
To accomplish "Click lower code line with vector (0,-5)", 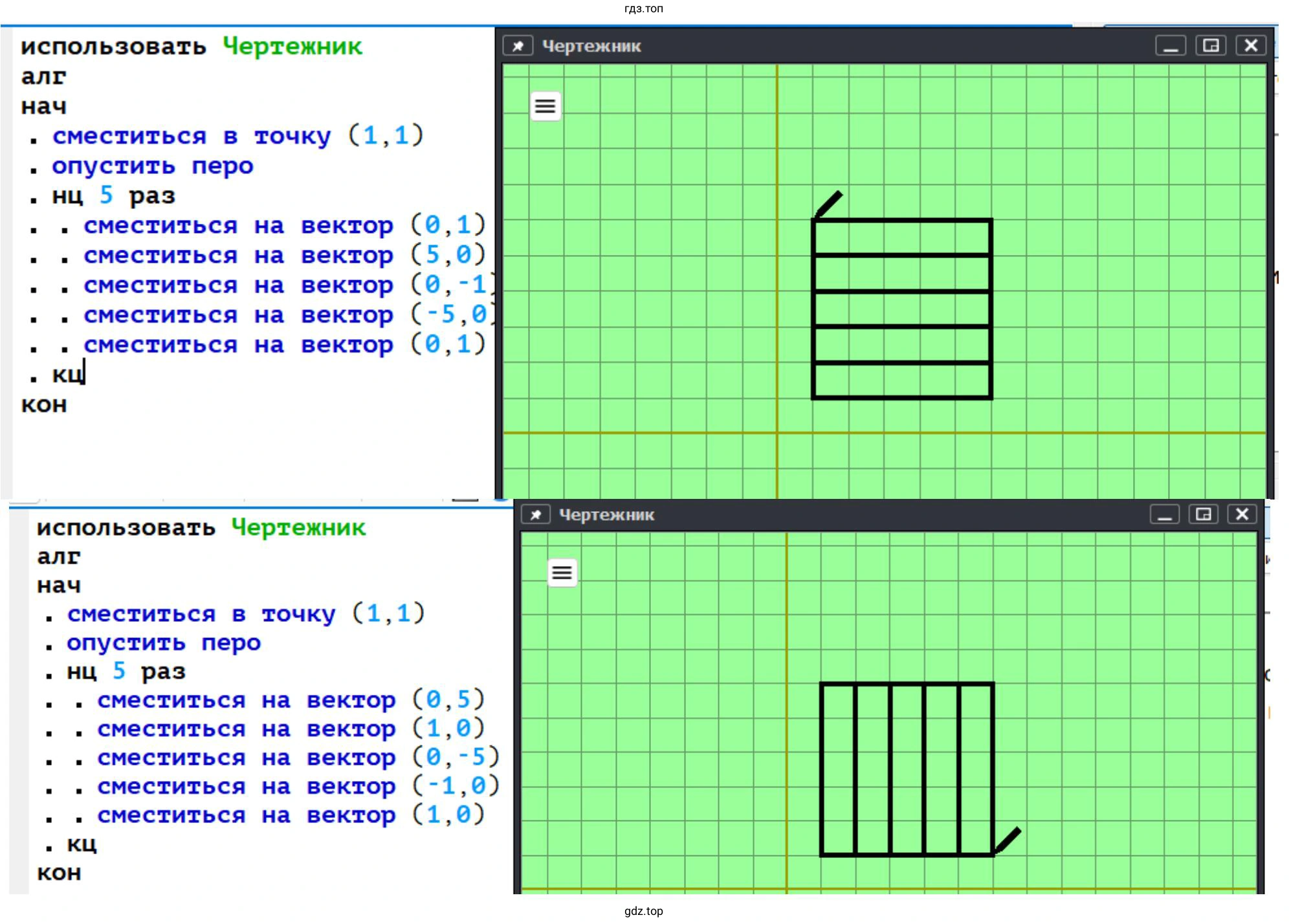I will pos(298,758).
